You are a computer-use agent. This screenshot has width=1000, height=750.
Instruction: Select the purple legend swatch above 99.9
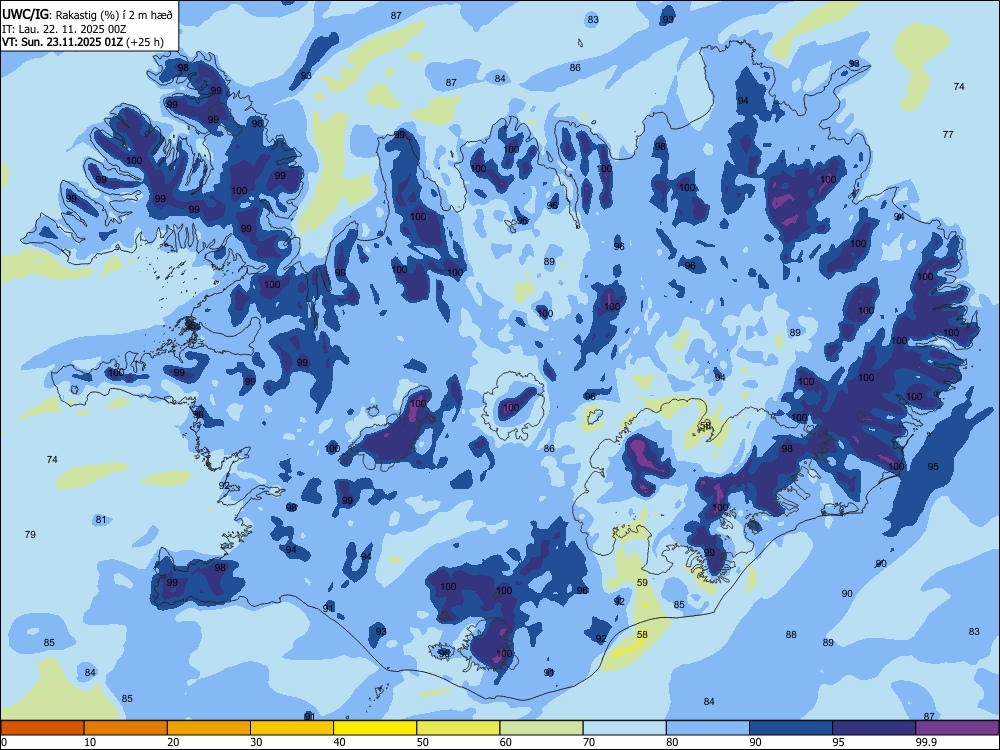pos(957,728)
